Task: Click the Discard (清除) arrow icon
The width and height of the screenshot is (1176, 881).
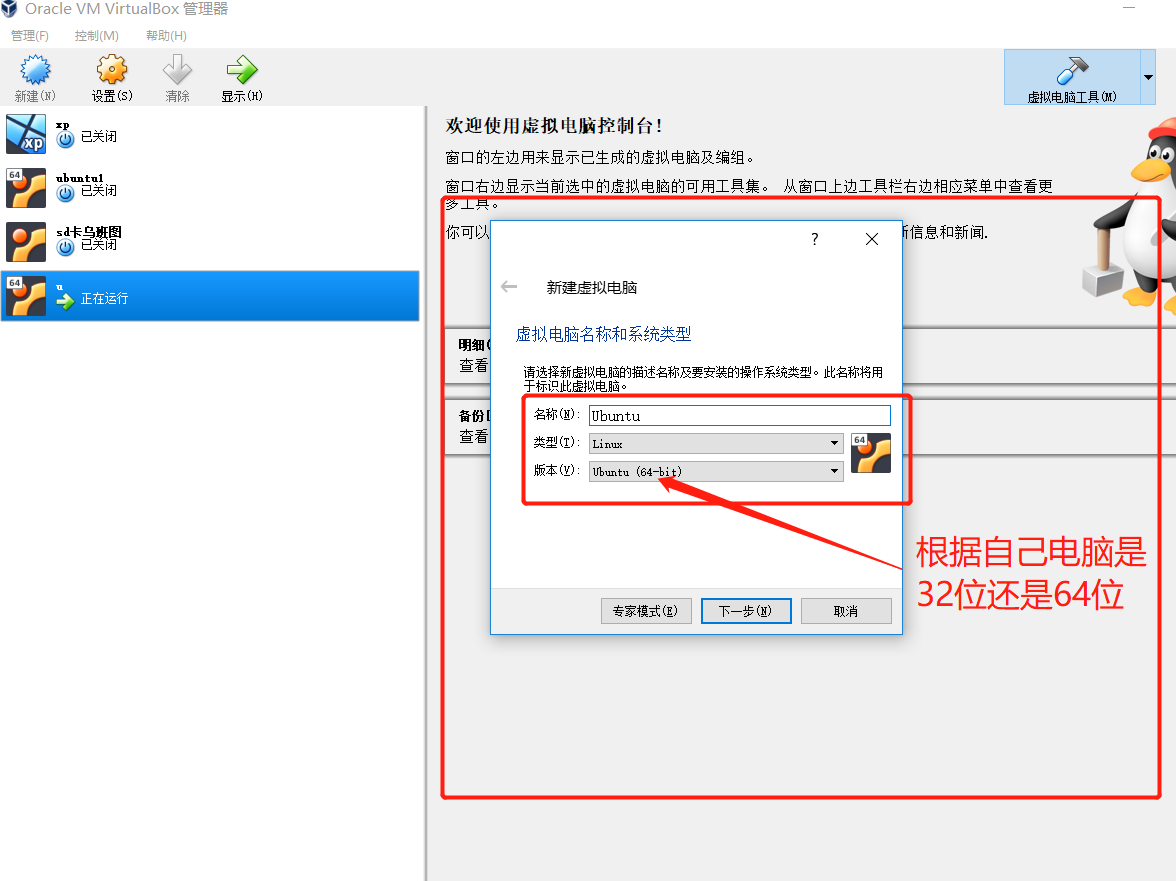Action: click(178, 70)
